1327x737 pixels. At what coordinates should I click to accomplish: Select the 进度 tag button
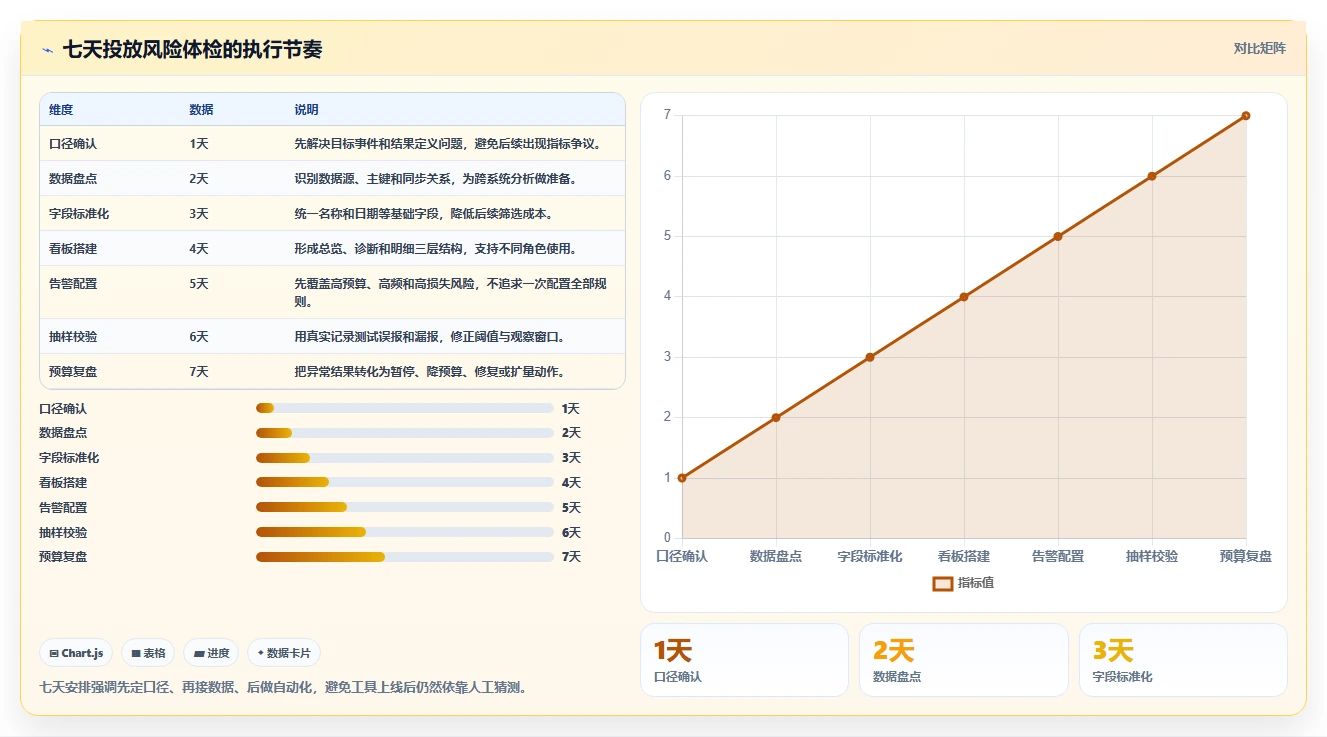pyautogui.click(x=211, y=653)
